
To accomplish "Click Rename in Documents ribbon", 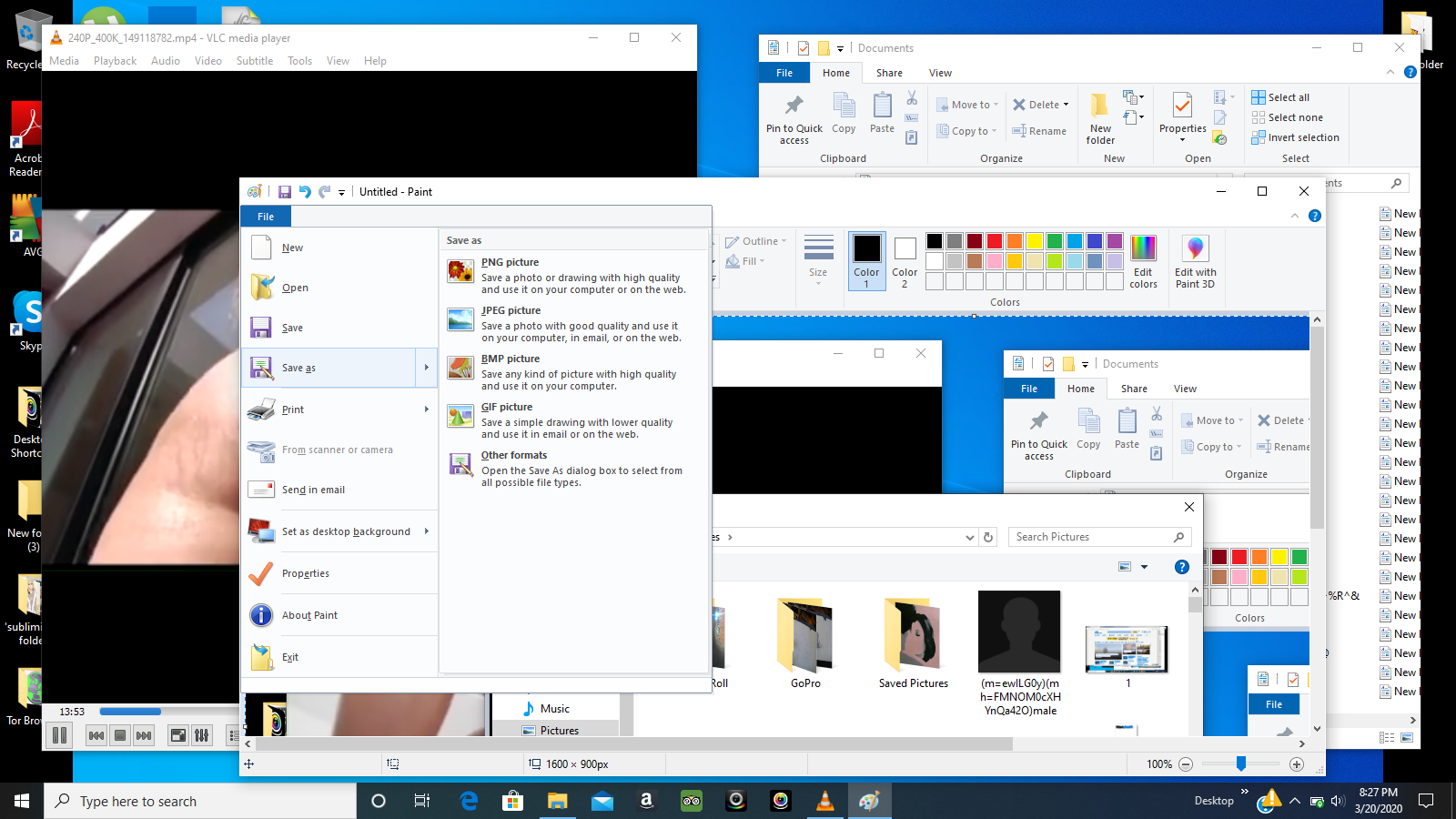I will pos(1039,131).
